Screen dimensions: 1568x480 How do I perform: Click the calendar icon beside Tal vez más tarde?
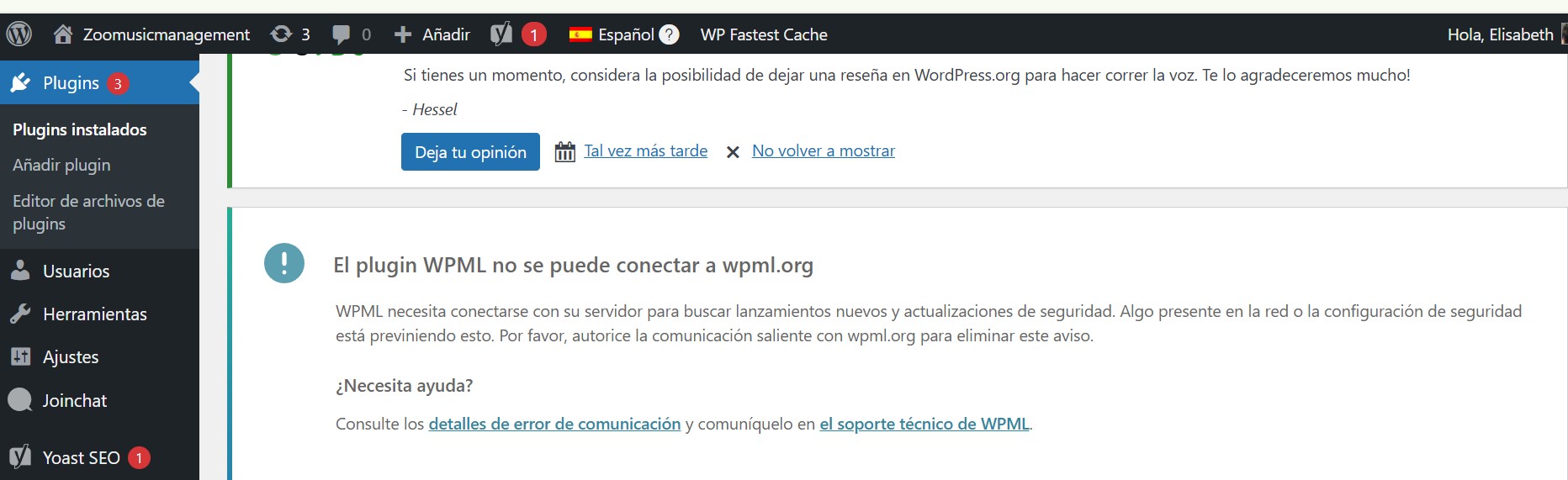click(x=565, y=151)
